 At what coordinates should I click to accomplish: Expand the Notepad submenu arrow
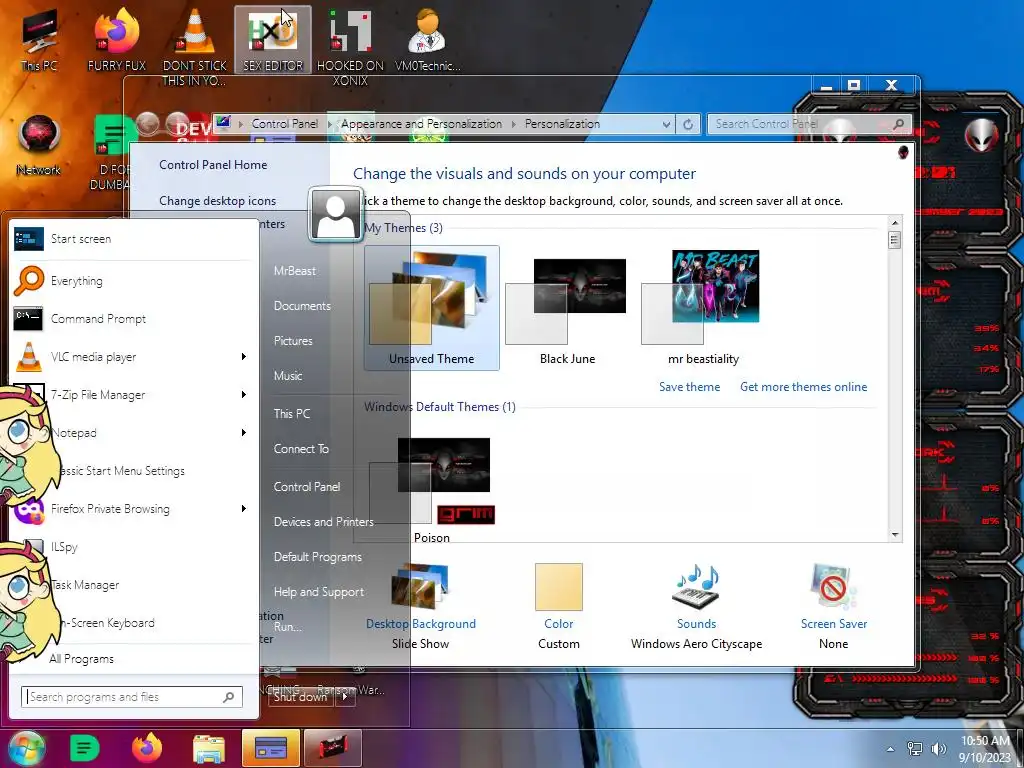(244, 432)
